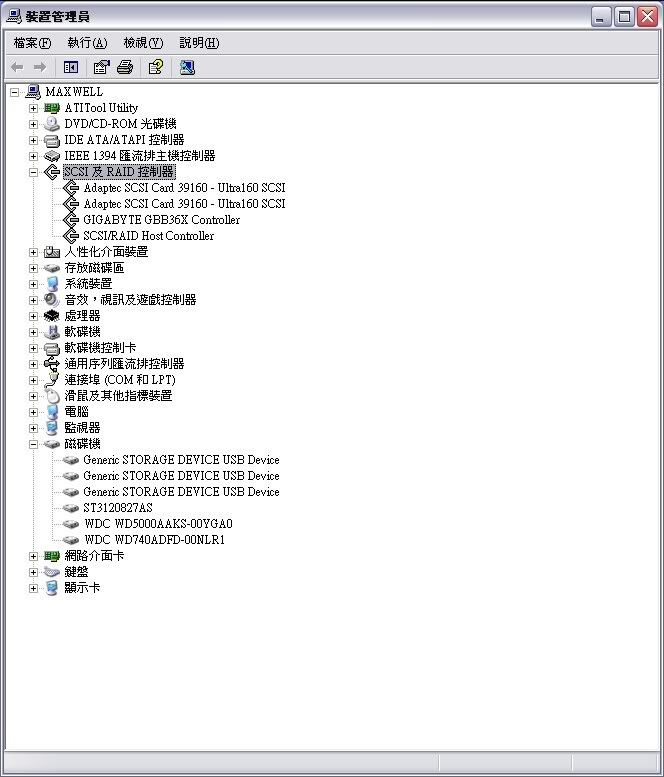Click the Properties toolbar icon
664x777 pixels.
[101, 67]
